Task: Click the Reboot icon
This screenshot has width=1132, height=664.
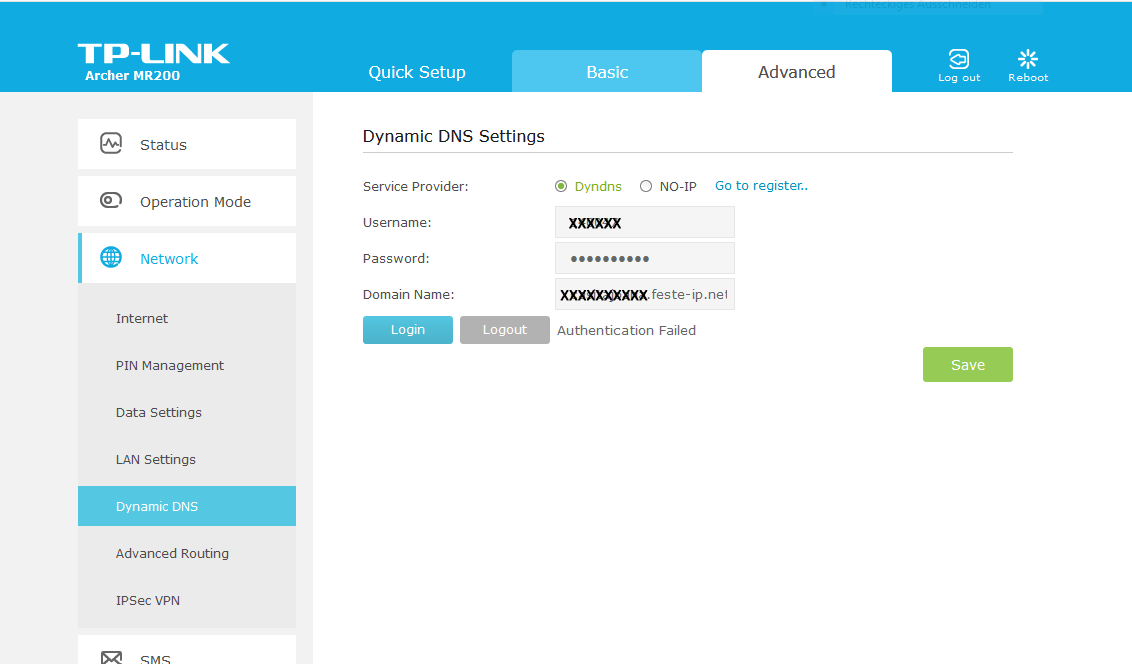Action: tap(1027, 59)
